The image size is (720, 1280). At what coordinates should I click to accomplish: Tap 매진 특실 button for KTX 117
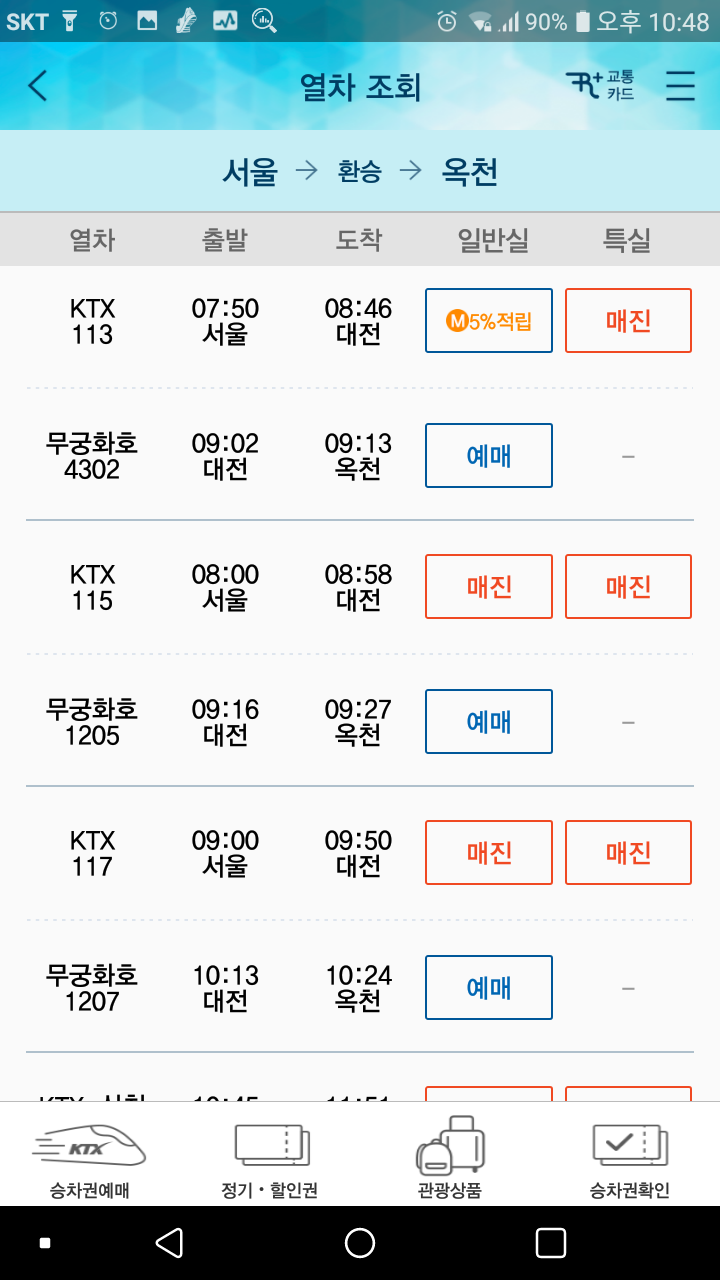tap(628, 853)
